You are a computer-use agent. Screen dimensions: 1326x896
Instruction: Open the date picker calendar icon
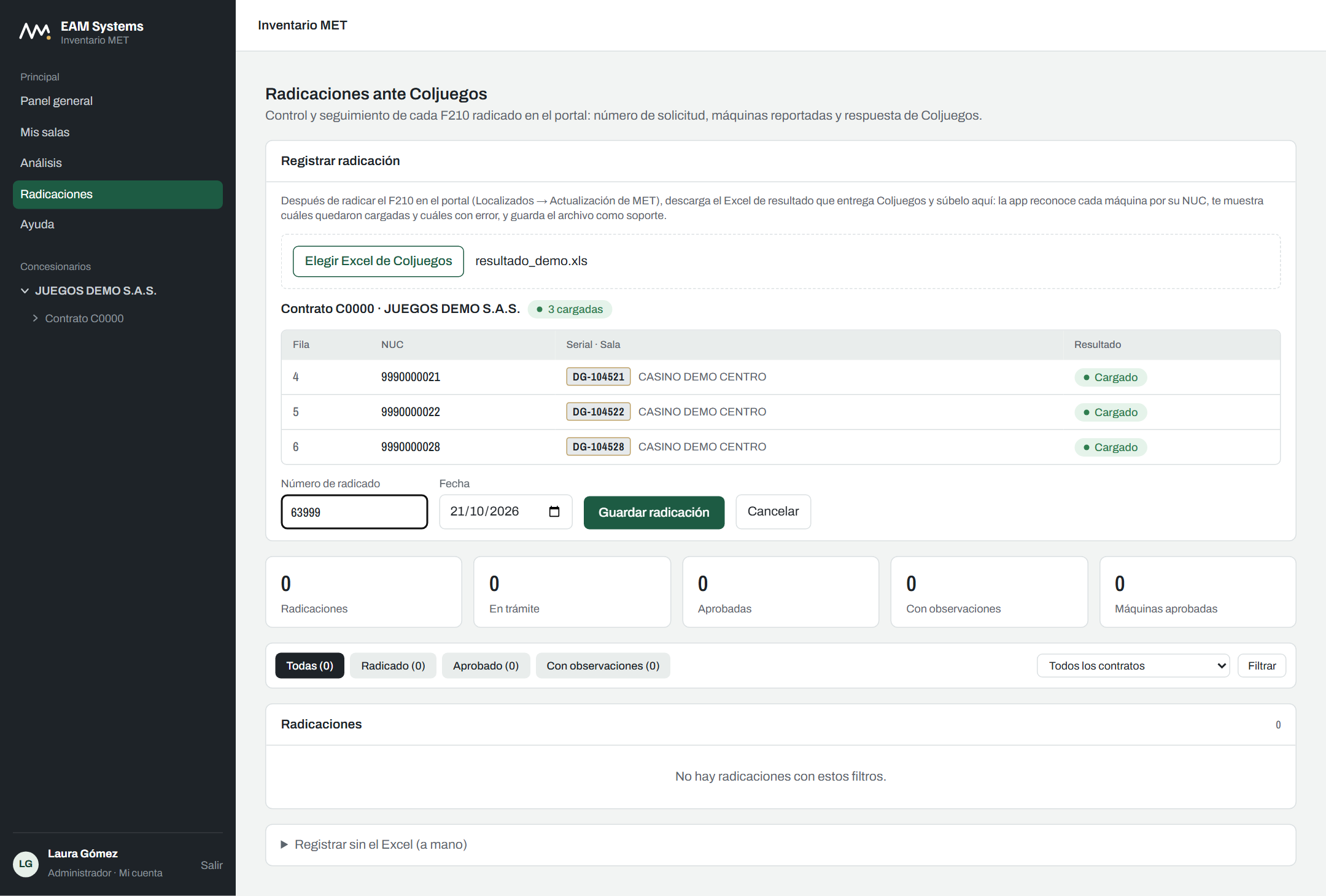click(554, 511)
